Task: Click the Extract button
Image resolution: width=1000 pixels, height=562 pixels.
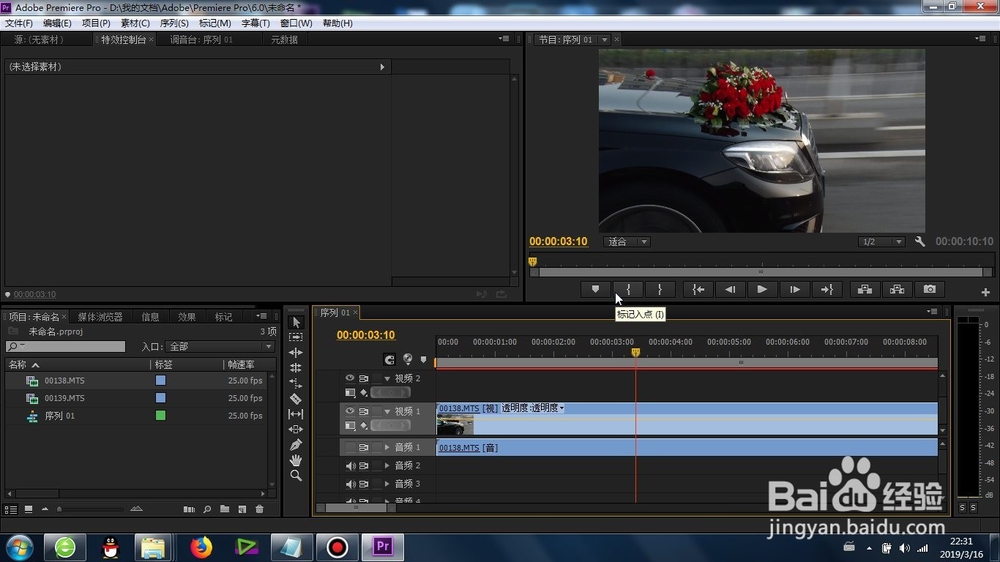Action: pyautogui.click(x=897, y=289)
